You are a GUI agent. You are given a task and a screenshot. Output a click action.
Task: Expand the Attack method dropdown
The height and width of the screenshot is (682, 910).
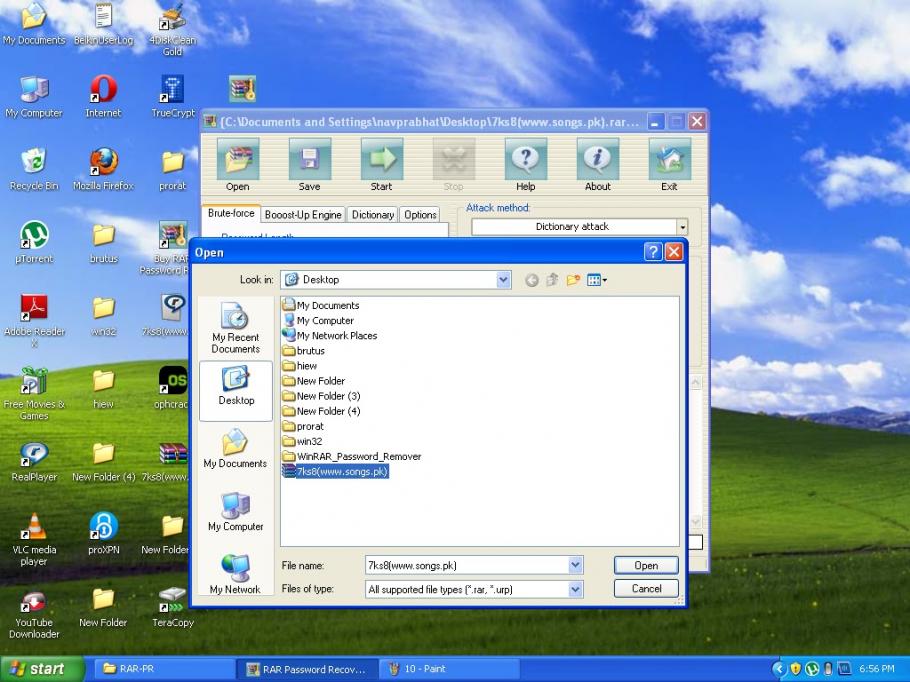pyautogui.click(x=682, y=227)
